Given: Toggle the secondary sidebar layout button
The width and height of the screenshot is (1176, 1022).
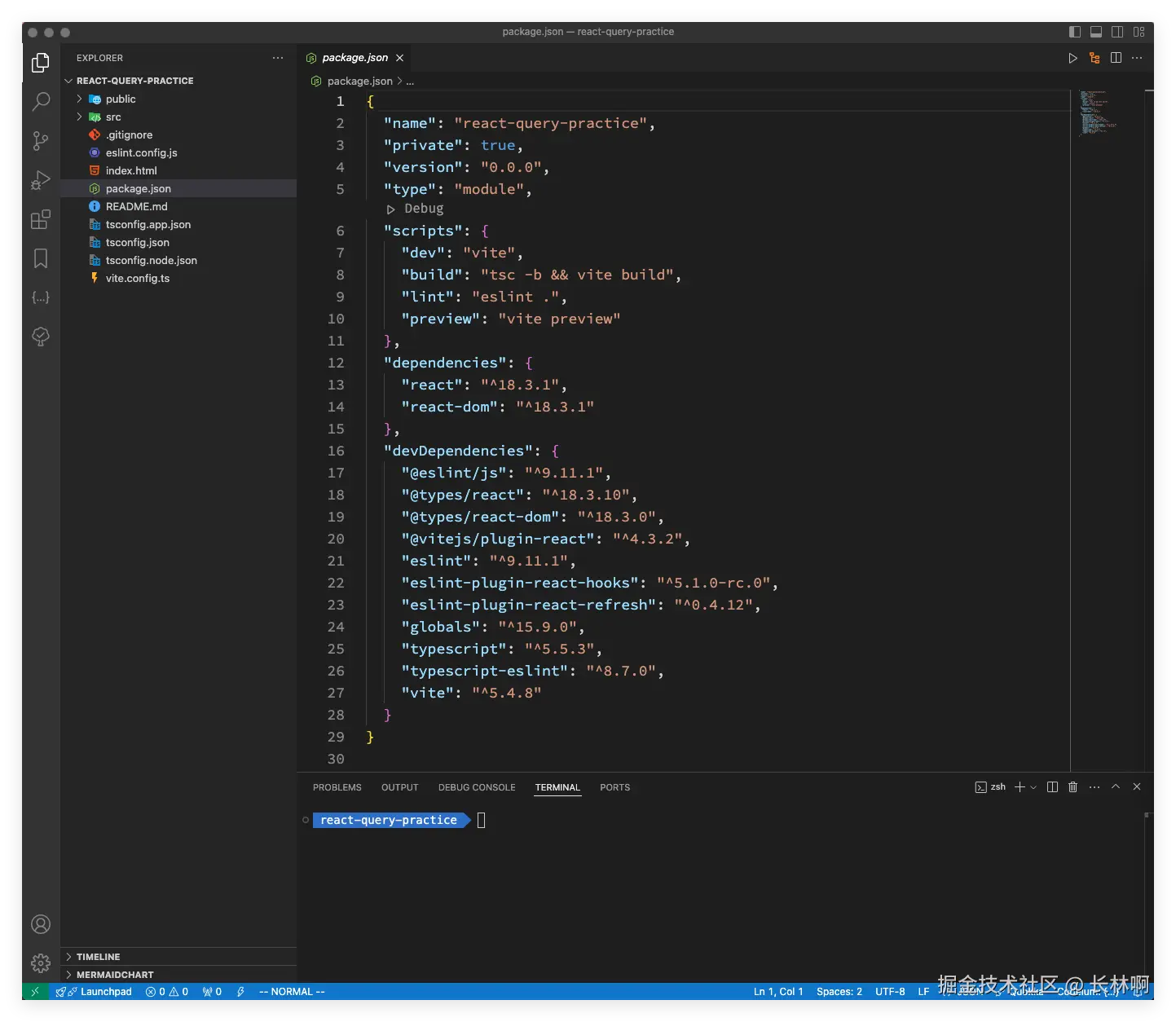Looking at the screenshot, I should click(1117, 32).
